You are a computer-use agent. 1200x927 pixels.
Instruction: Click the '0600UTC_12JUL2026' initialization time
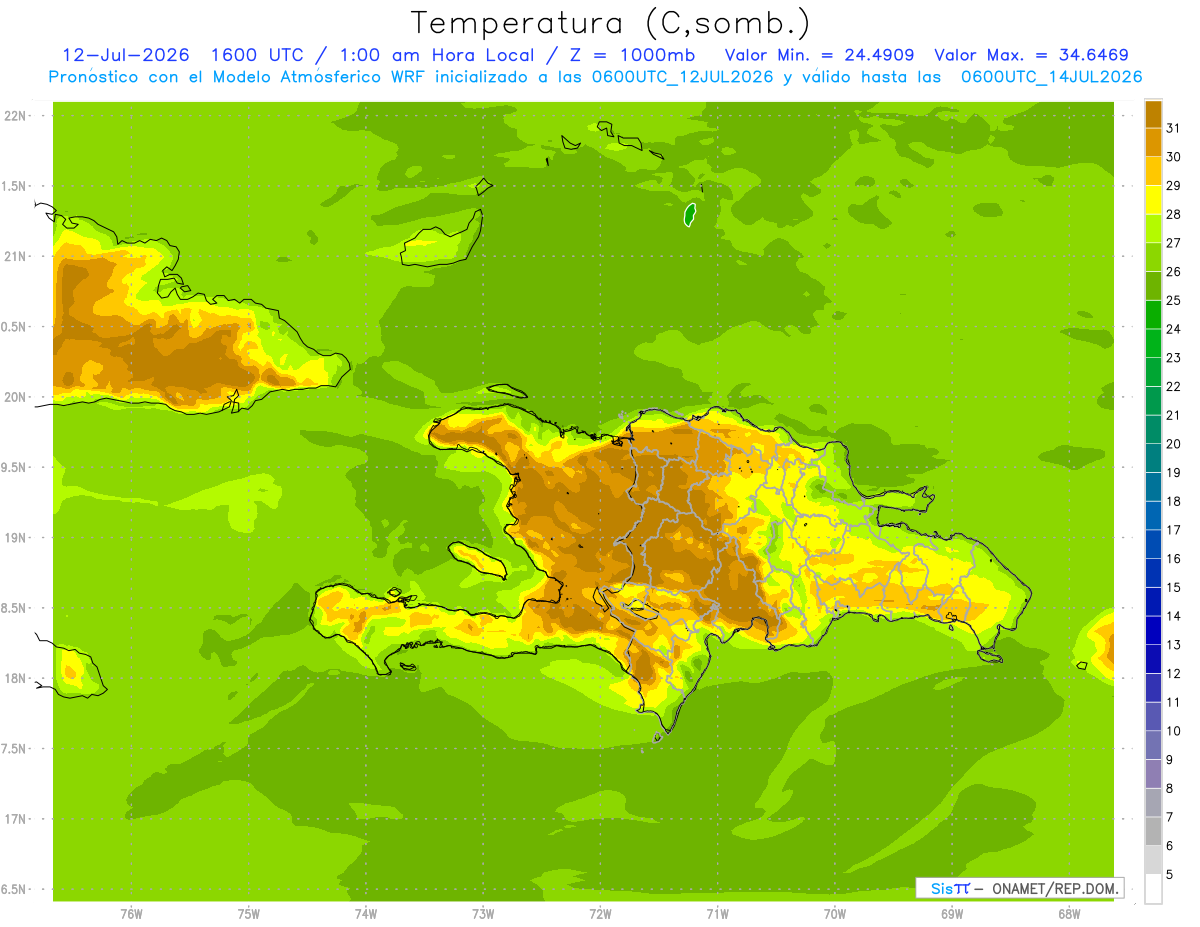pos(681,77)
